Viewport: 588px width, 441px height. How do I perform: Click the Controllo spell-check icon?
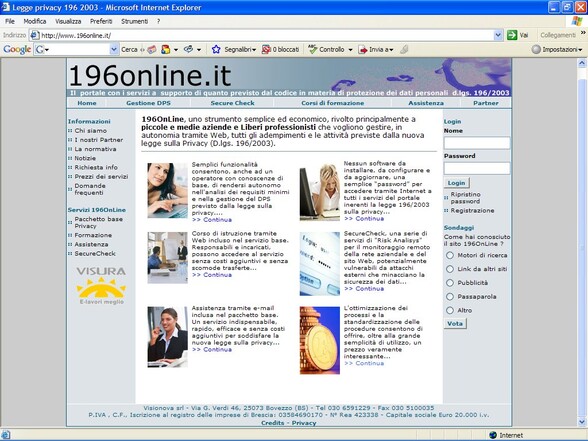tap(312, 49)
